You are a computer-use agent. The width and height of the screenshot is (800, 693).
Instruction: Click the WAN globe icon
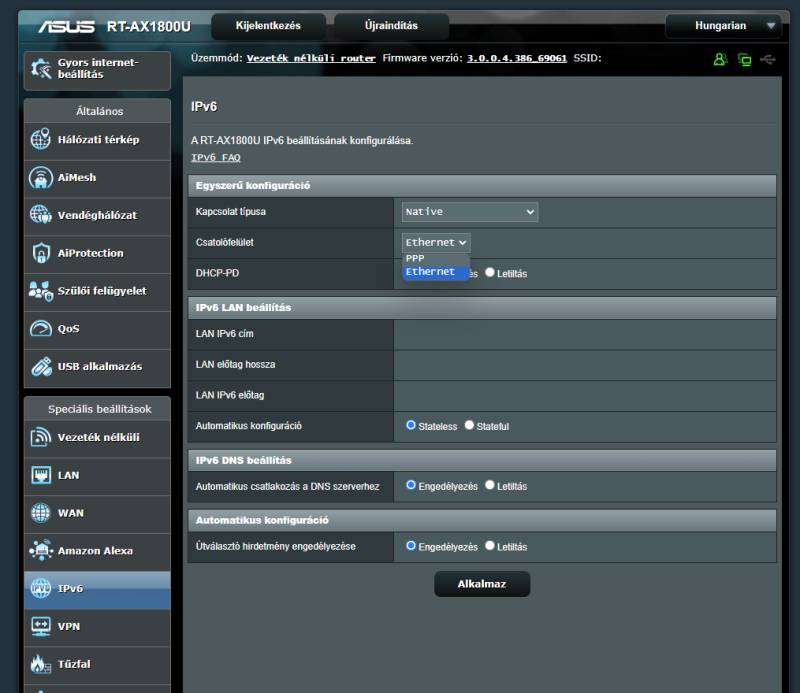(x=41, y=513)
